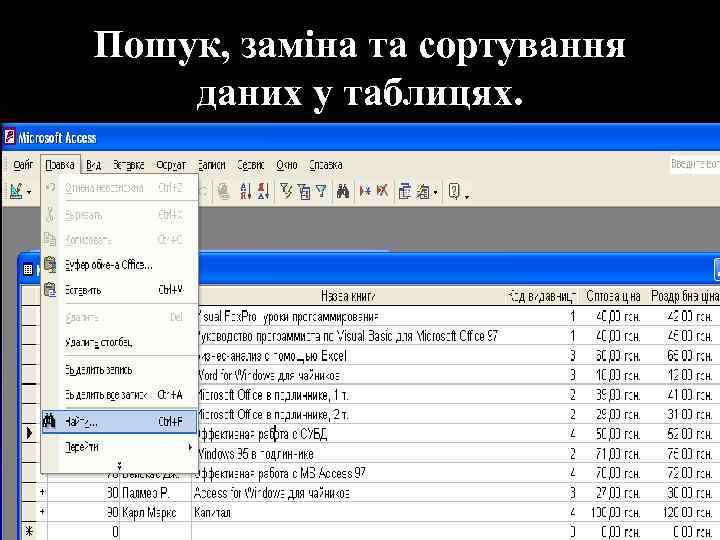Select the Назва книги column header
The width and height of the screenshot is (720, 540).
pyautogui.click(x=349, y=296)
